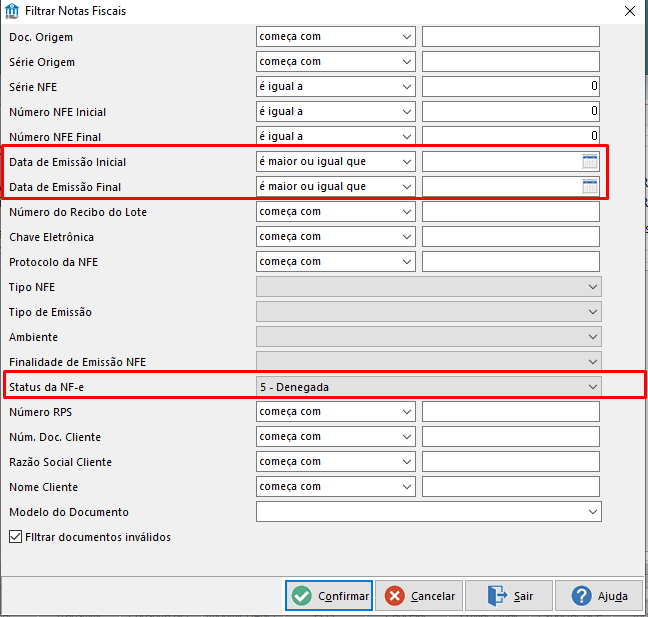Open Número NFE Final operator dropdown

point(336,136)
